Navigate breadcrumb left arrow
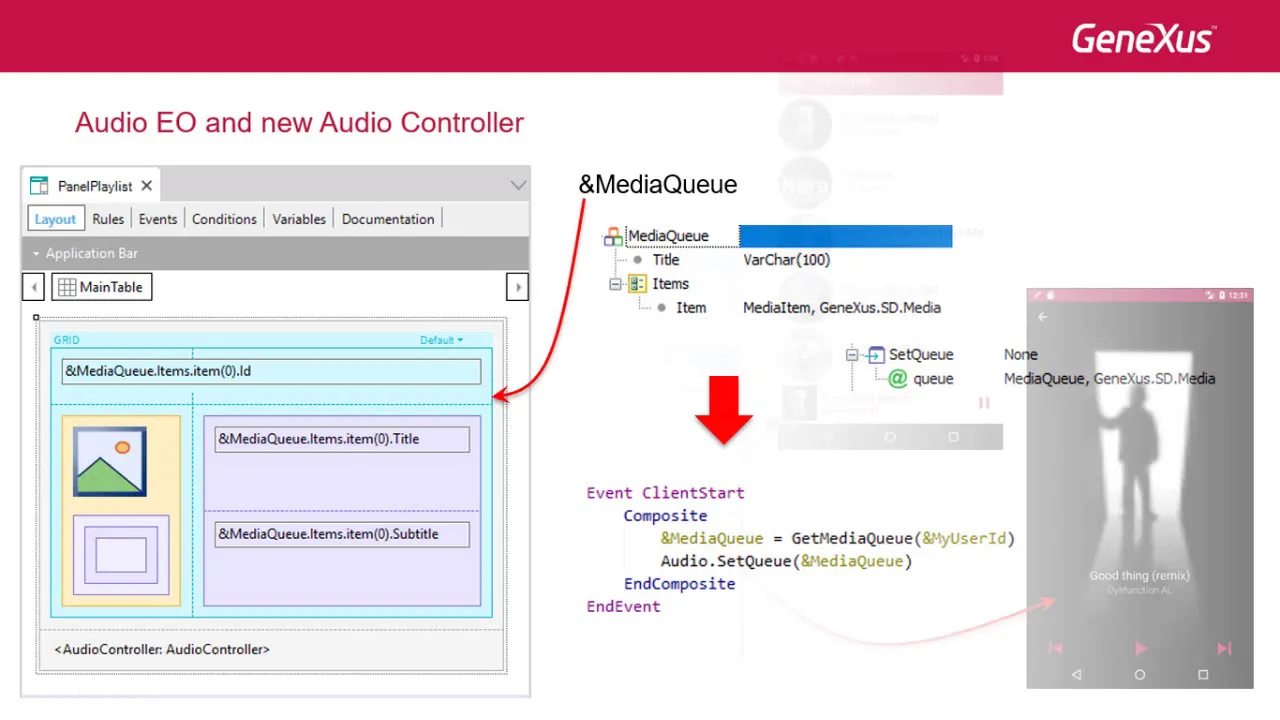Image resolution: width=1280 pixels, height=720 pixels. point(33,287)
